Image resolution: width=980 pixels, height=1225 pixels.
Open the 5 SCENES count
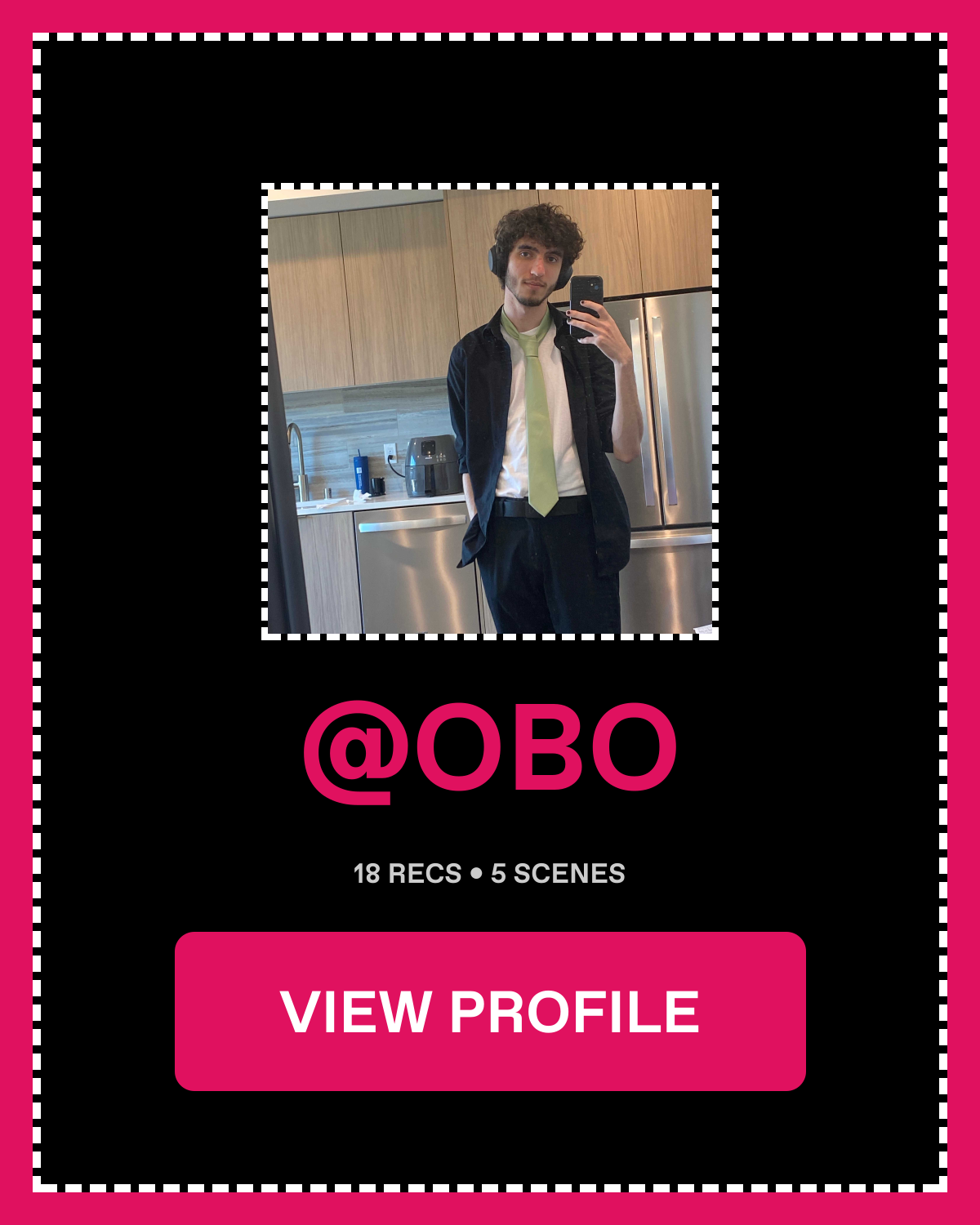tap(558, 873)
